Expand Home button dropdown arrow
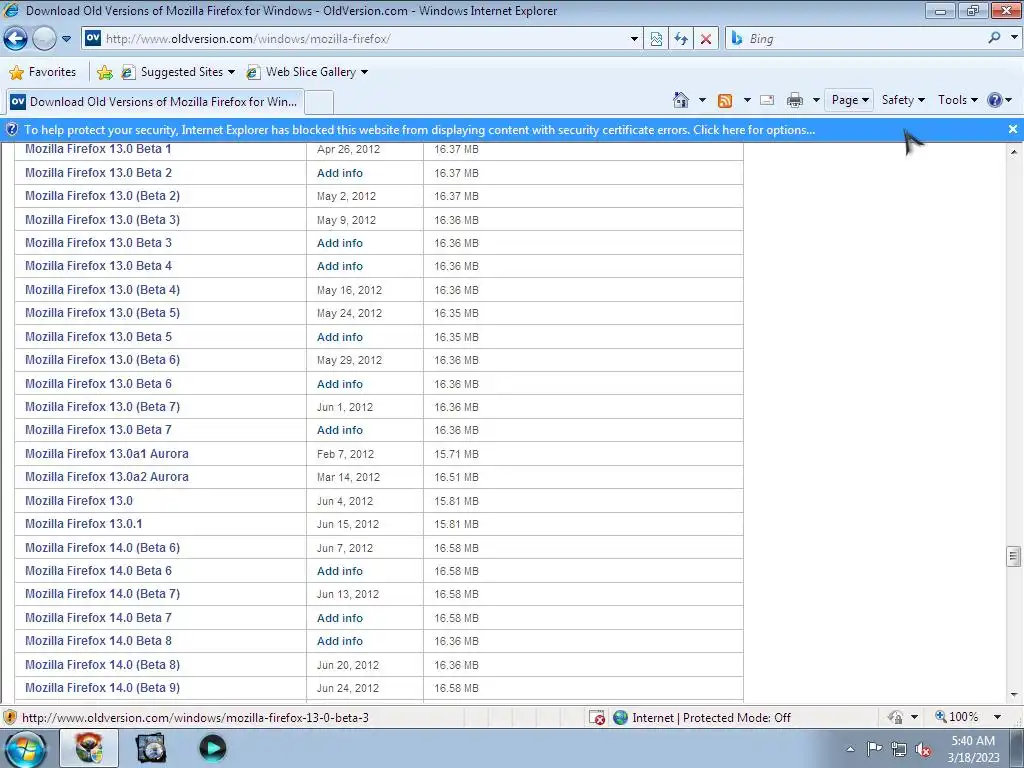Image resolution: width=1024 pixels, height=768 pixels. tap(702, 100)
